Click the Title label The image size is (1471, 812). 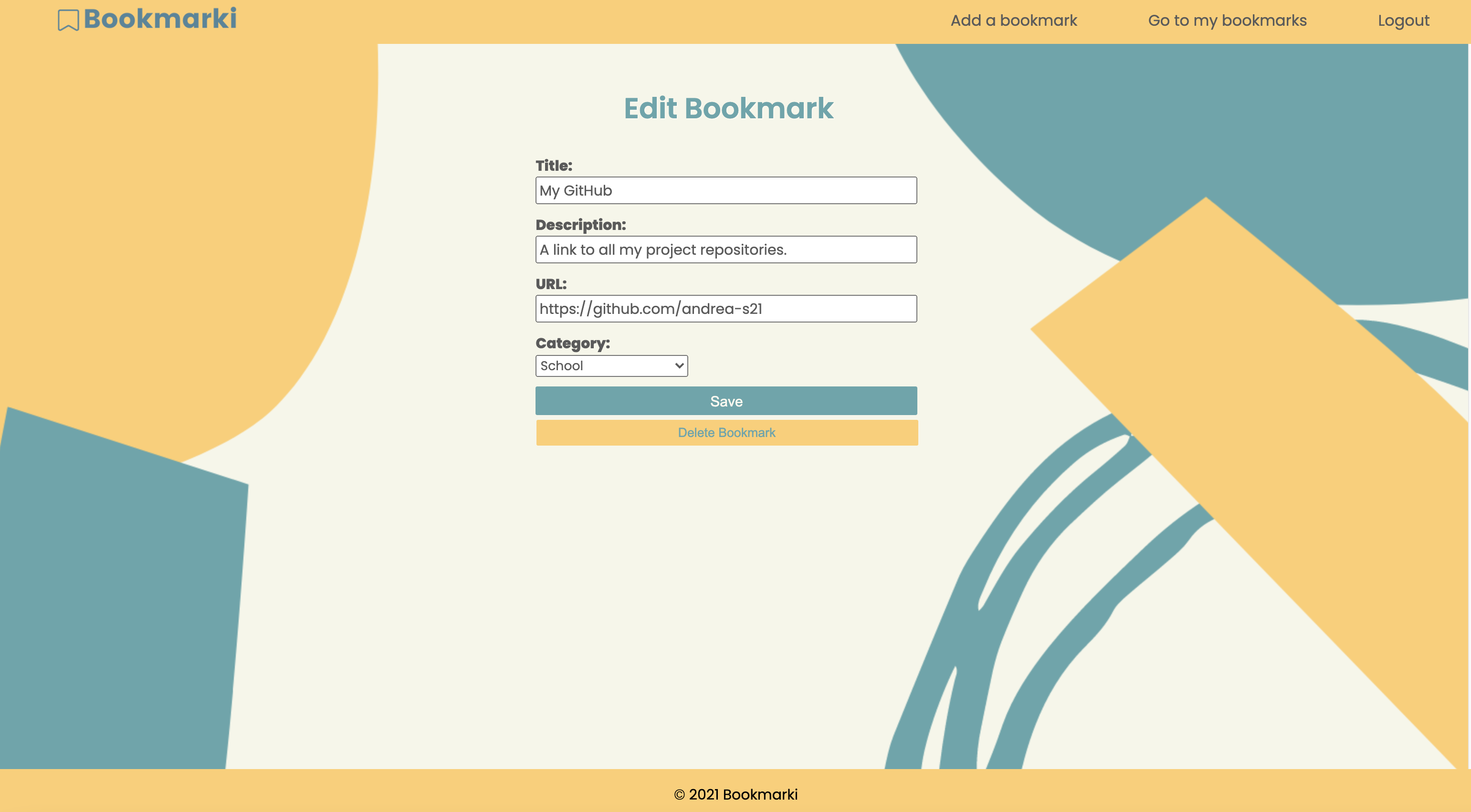[x=553, y=166]
